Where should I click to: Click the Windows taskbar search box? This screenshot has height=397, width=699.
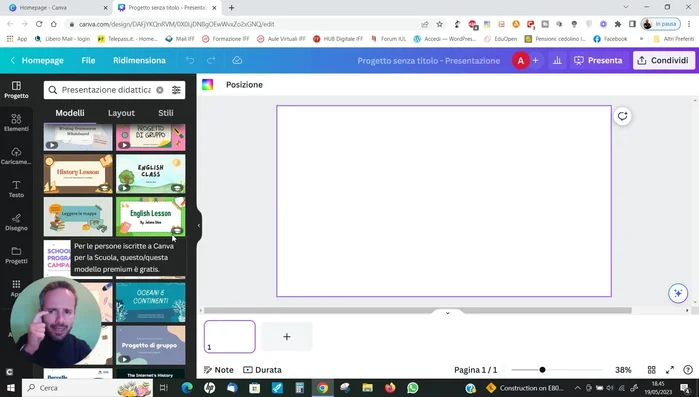[x=88, y=388]
